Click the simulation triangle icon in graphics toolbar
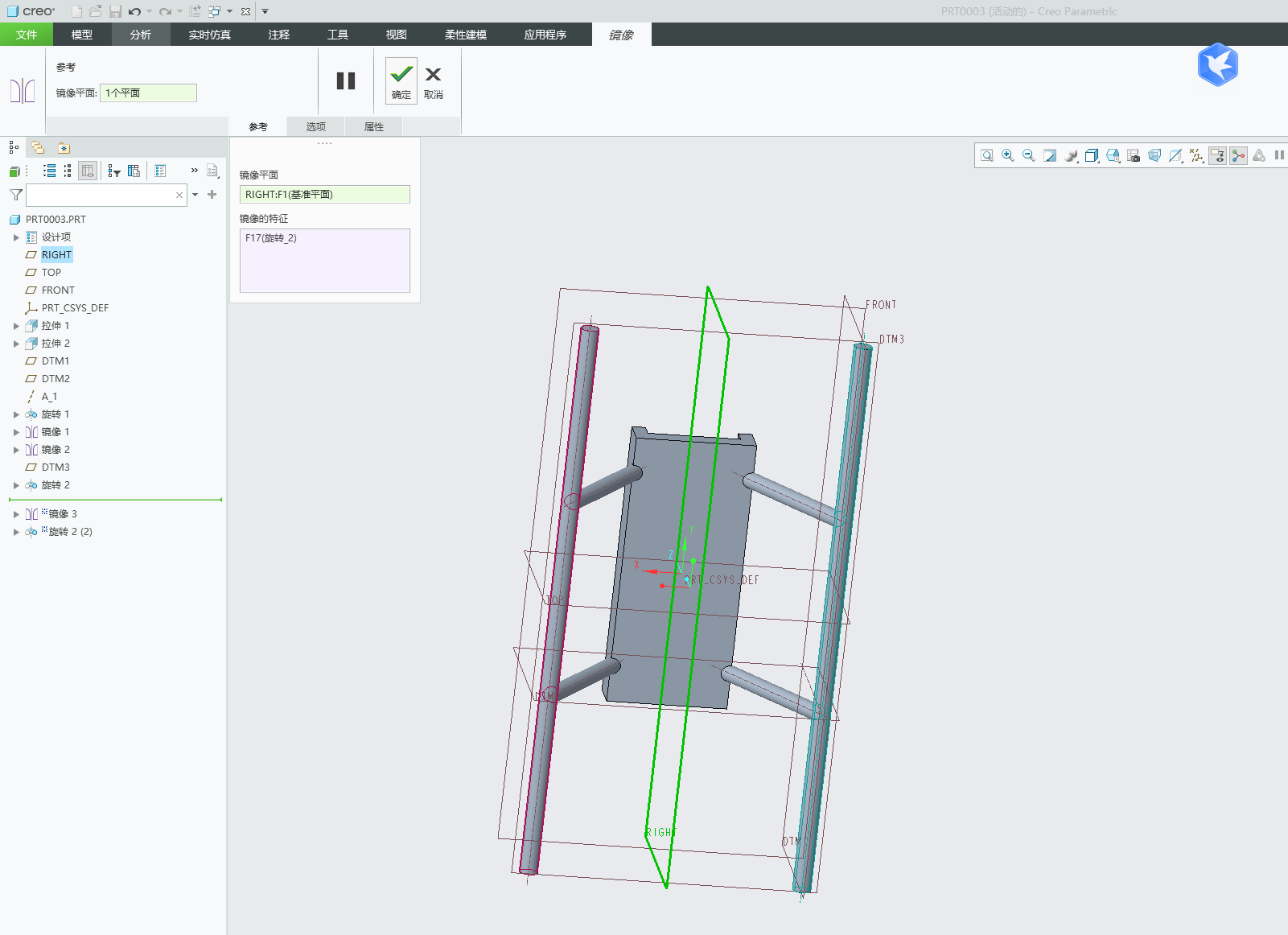Screen dimensions: 1288x935 [1259, 155]
